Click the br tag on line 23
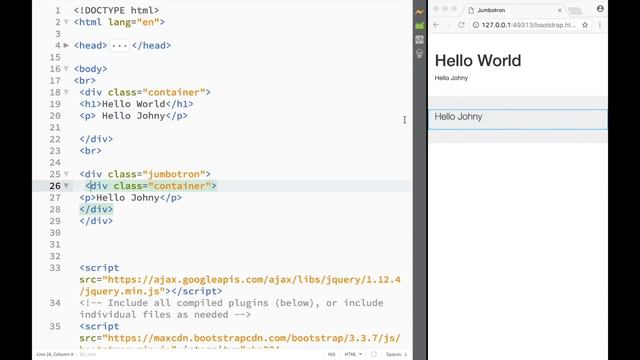Screen dimensions: 640x360 coord(91,151)
